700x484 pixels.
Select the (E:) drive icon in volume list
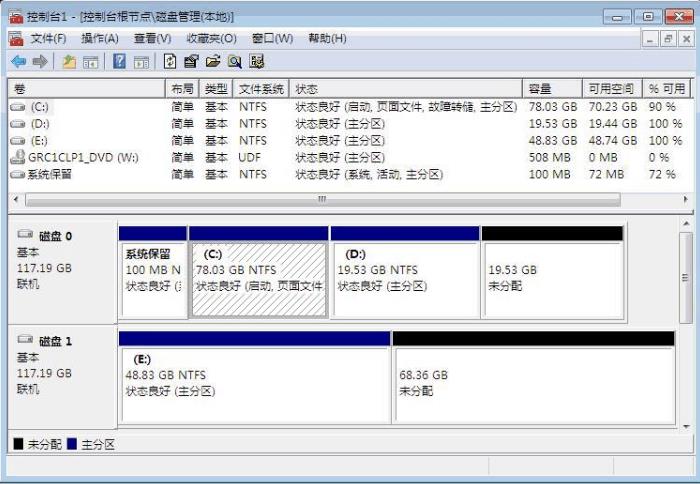pos(18,141)
